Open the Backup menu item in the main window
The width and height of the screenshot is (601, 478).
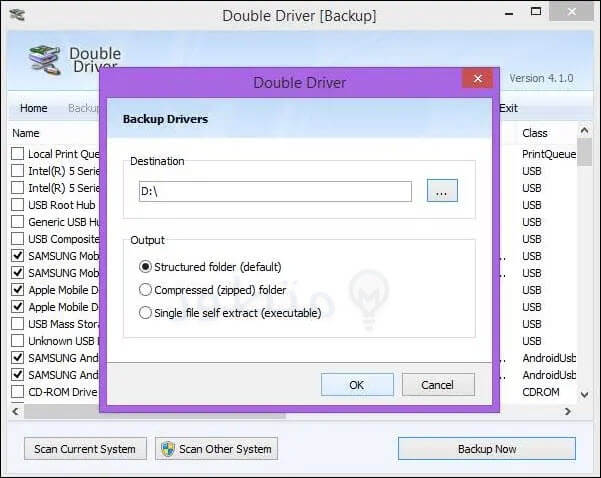(x=83, y=108)
